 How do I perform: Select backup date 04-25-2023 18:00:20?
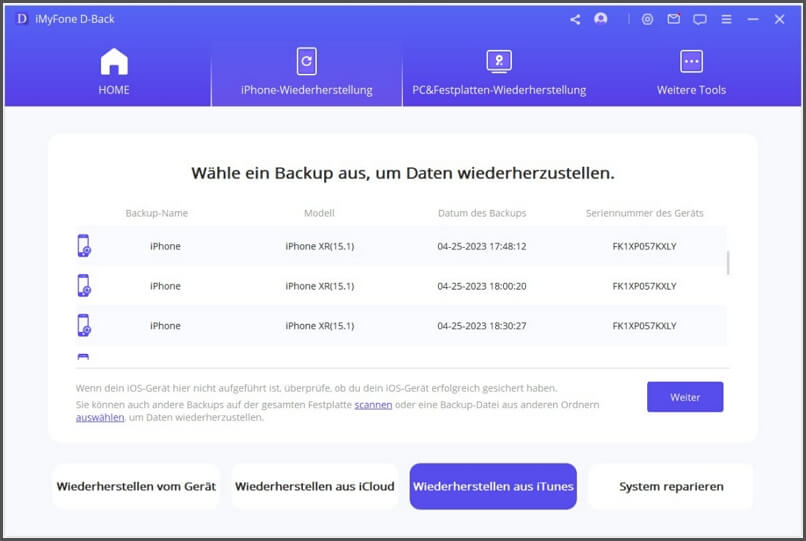482,286
